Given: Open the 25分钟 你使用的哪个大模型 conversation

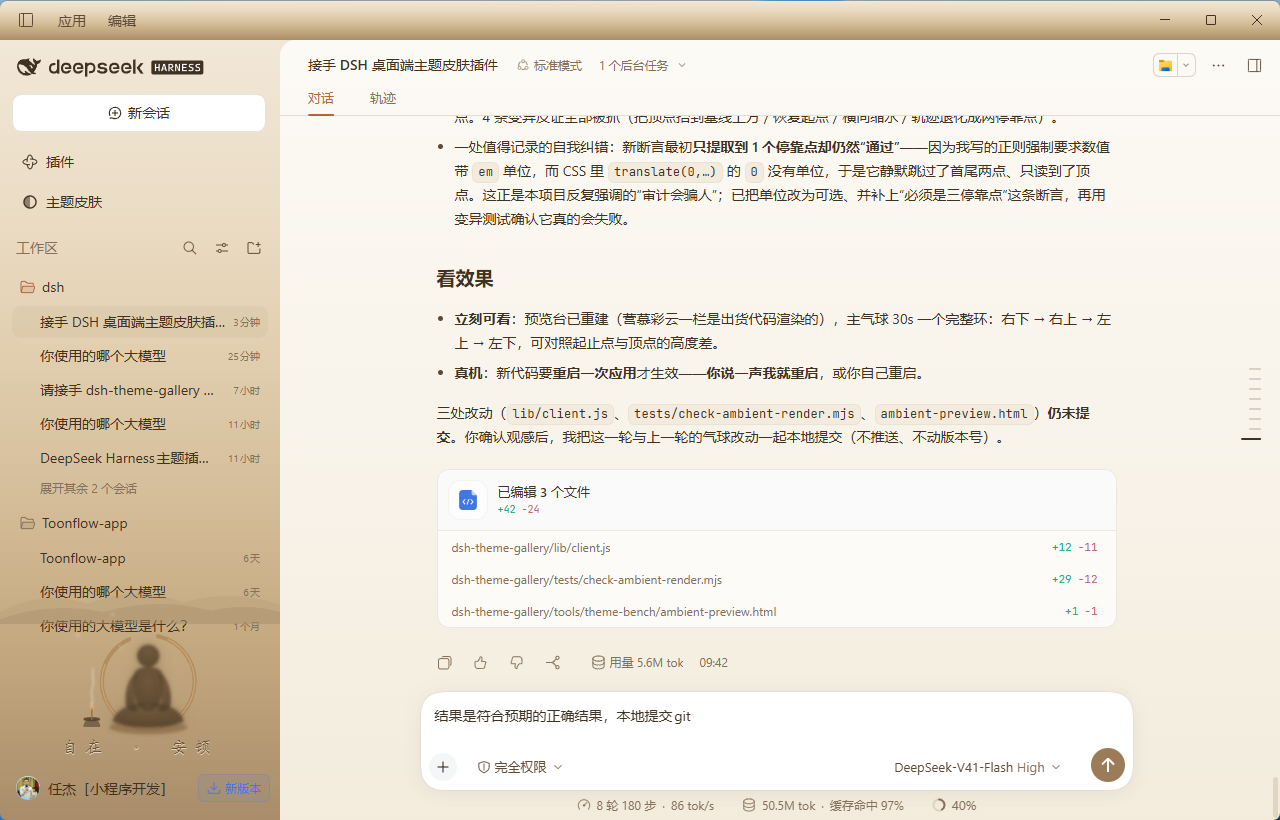Looking at the screenshot, I should [139, 356].
